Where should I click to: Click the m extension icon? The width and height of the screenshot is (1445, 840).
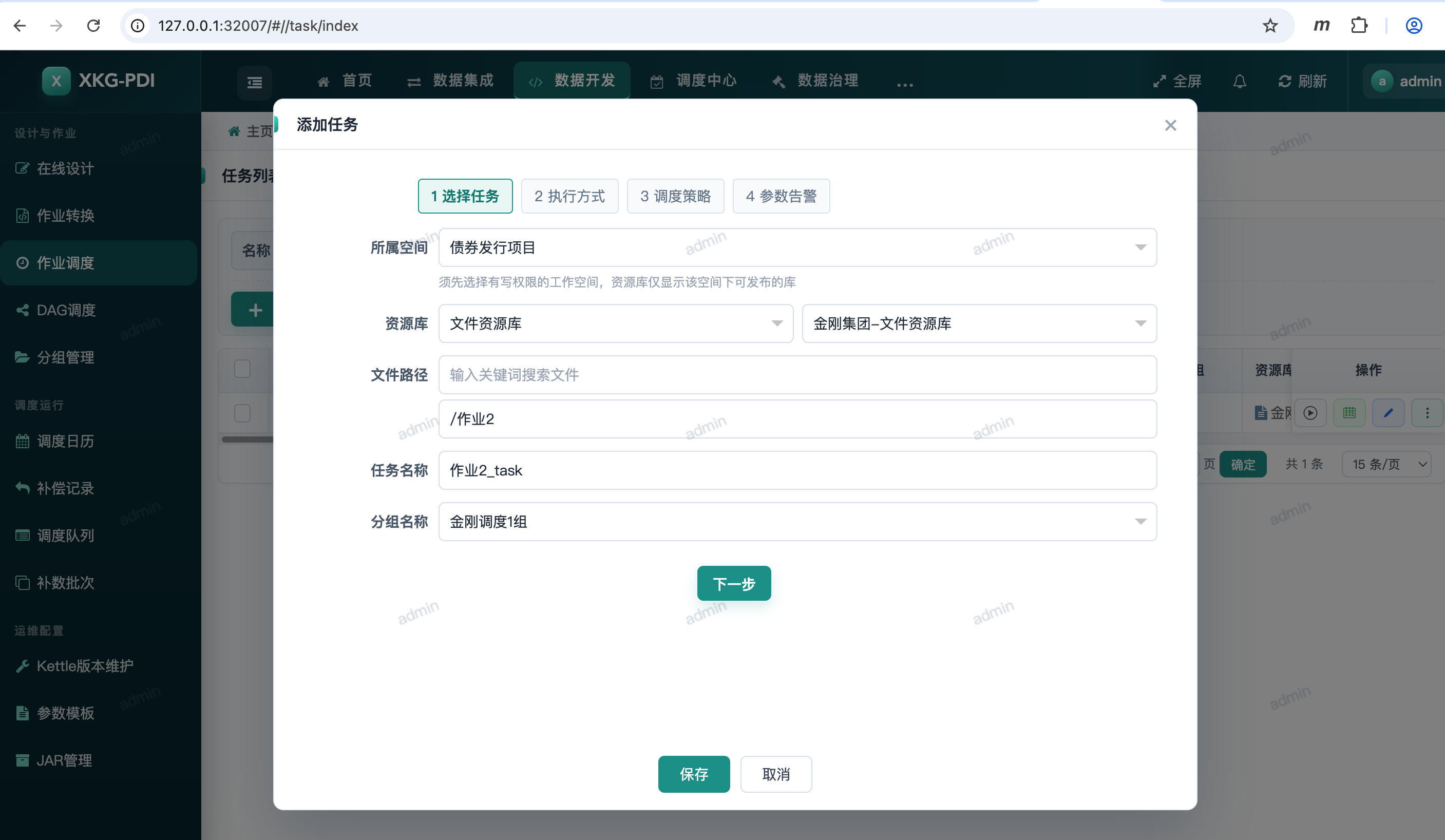pyautogui.click(x=1321, y=25)
